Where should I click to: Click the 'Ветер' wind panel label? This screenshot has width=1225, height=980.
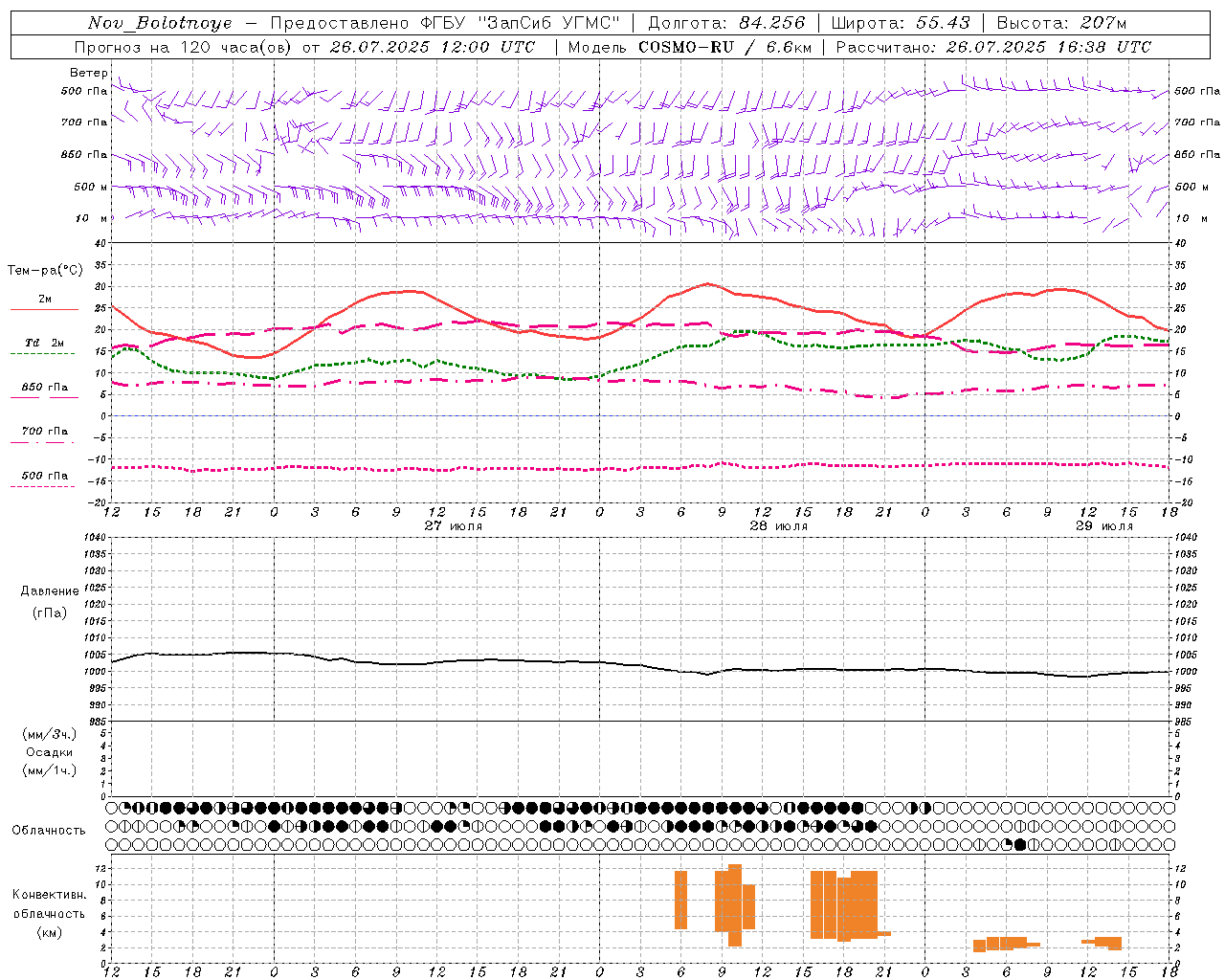pyautogui.click(x=88, y=73)
